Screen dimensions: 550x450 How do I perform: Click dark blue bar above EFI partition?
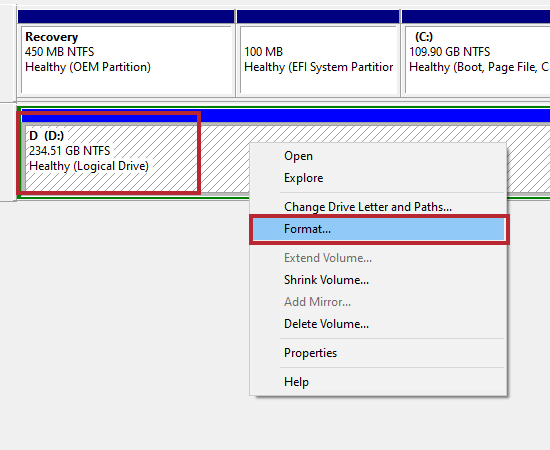318,16
